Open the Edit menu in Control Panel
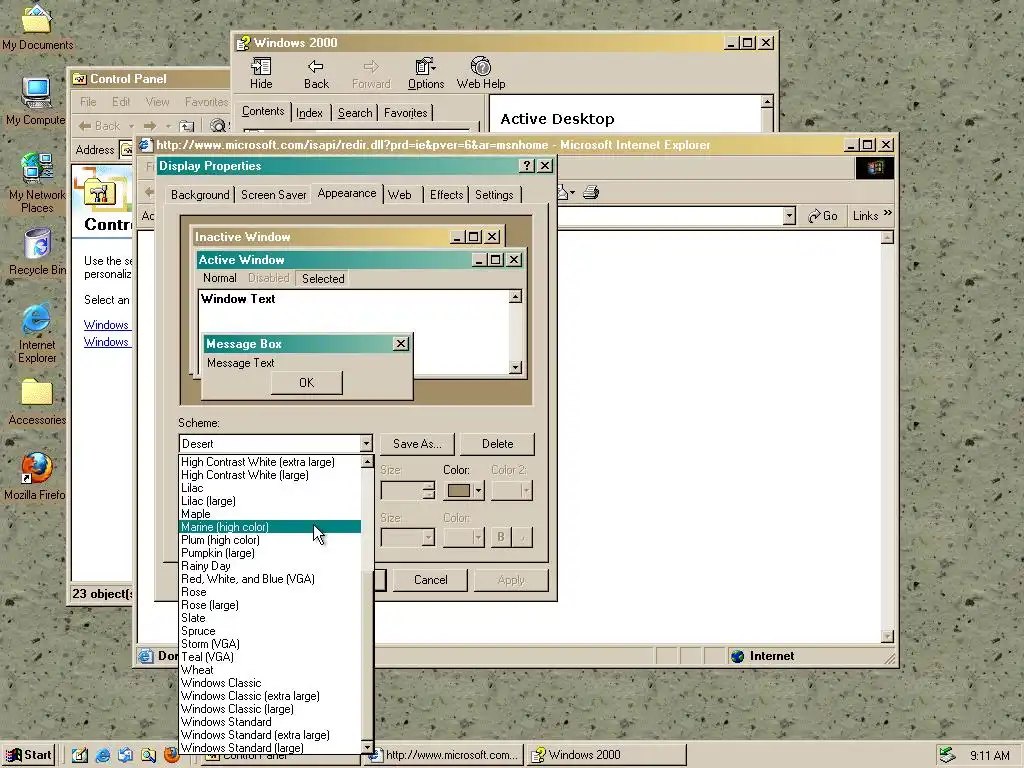Image resolution: width=1024 pixels, height=768 pixels. pos(121,102)
